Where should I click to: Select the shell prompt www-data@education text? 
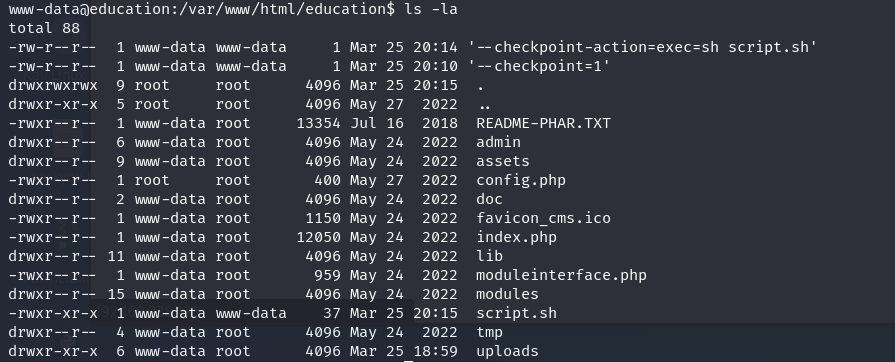tap(91, 9)
